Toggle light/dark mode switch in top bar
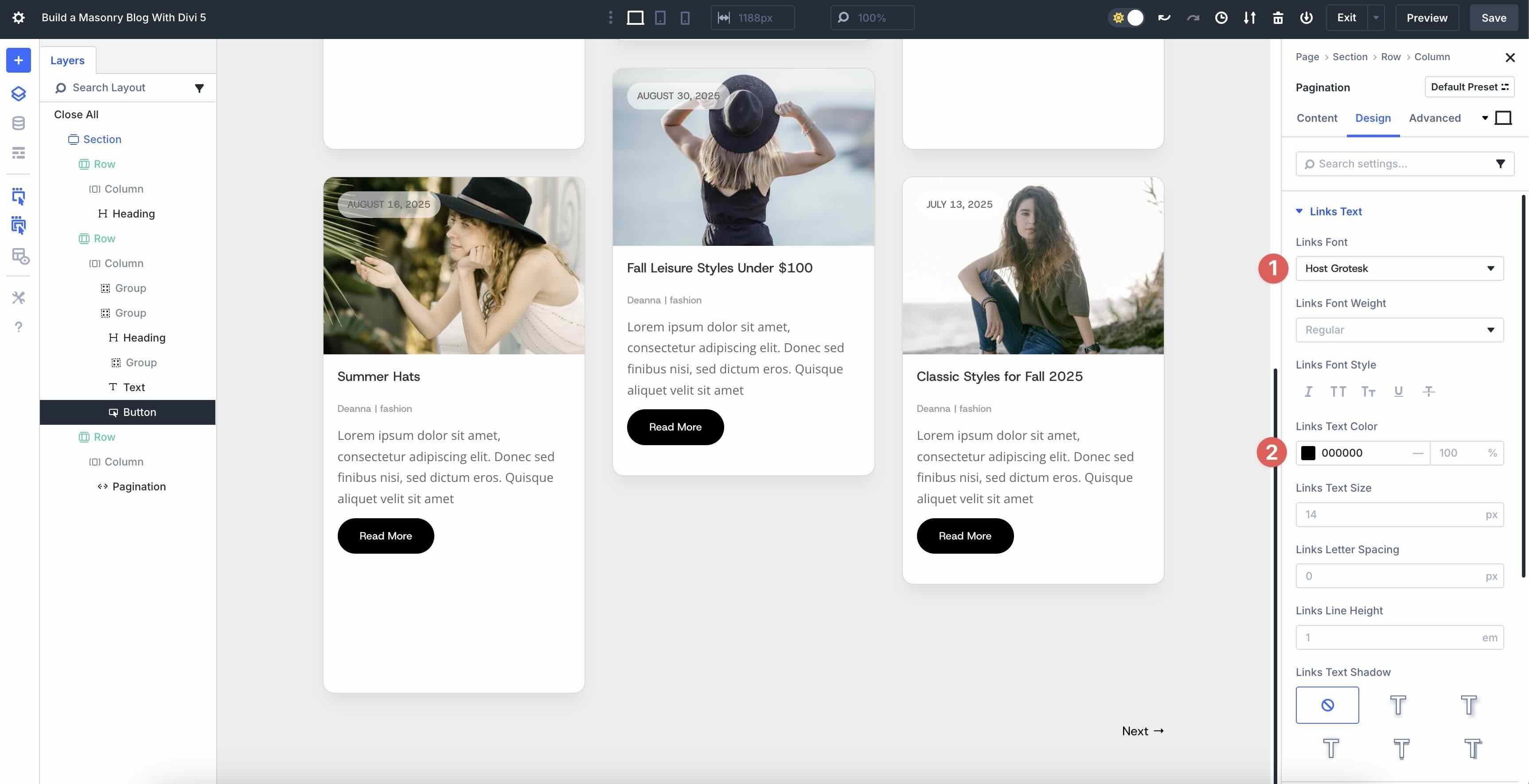The width and height of the screenshot is (1529, 784). pos(1127,18)
